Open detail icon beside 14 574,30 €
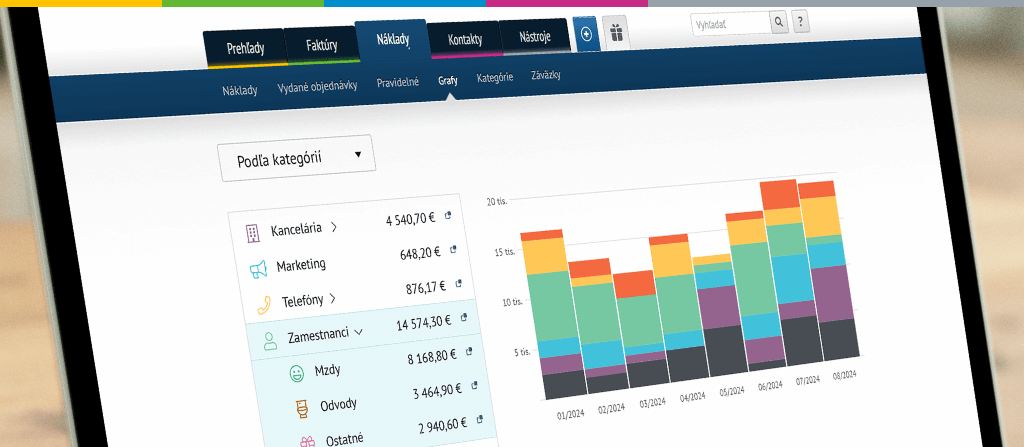This screenshot has height=447, width=1024. (464, 317)
